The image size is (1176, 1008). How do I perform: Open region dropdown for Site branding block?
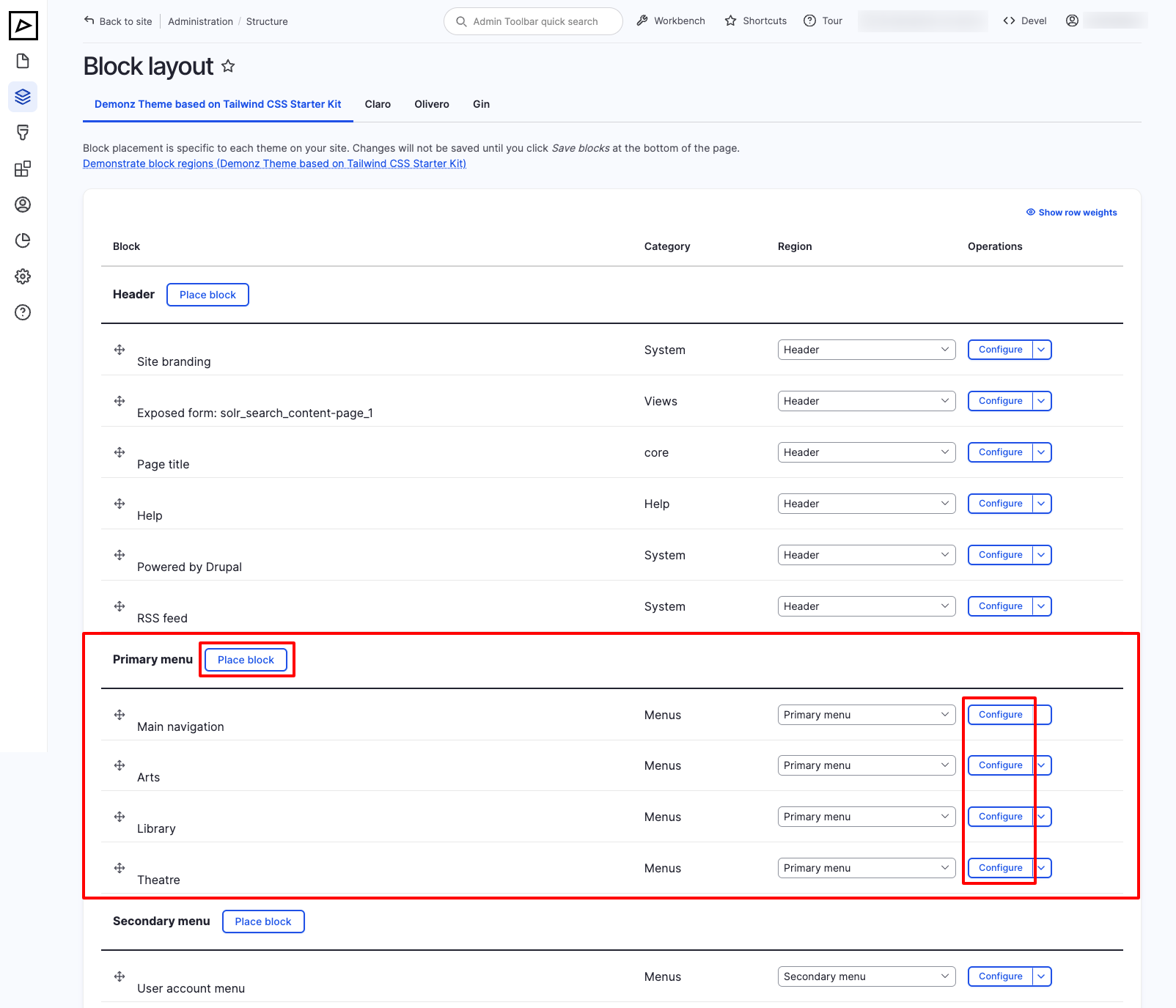pos(866,350)
